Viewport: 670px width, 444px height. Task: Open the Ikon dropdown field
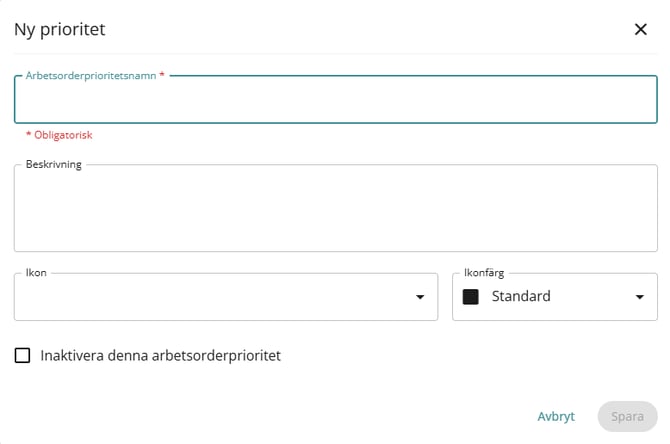pos(226,297)
